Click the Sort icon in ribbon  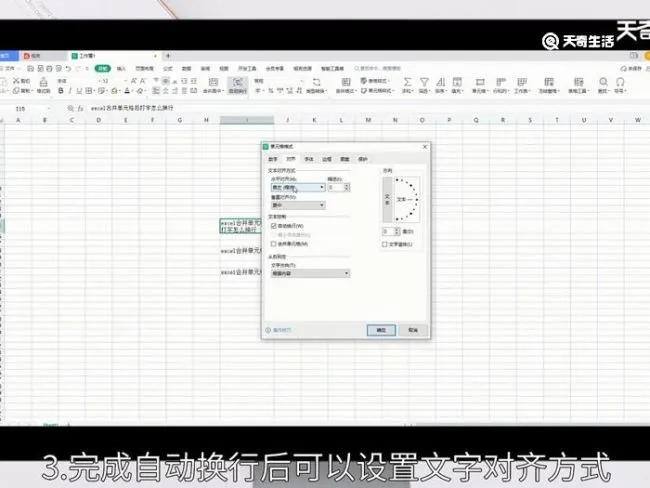440,82
